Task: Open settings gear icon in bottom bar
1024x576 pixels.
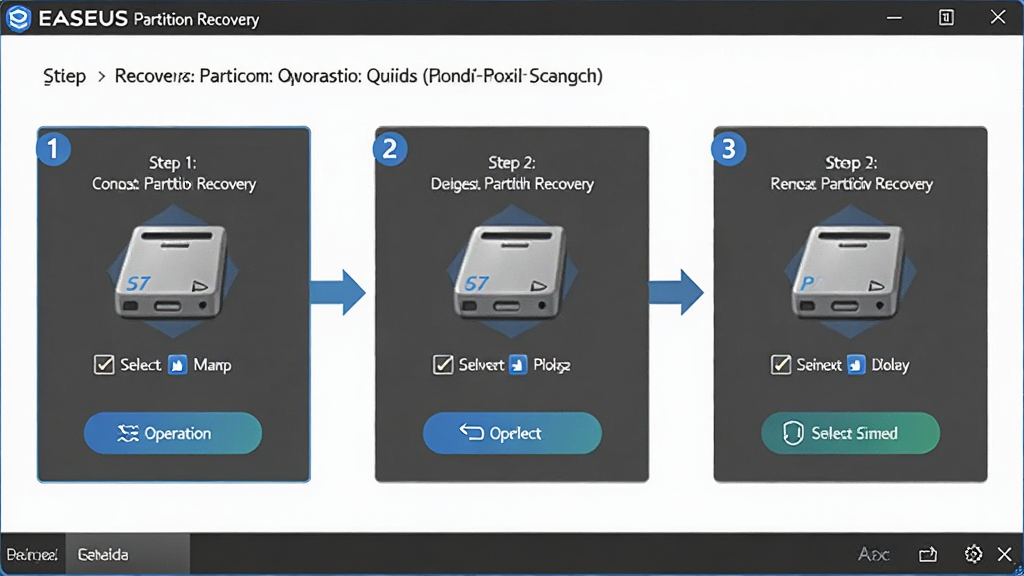Action: click(973, 554)
